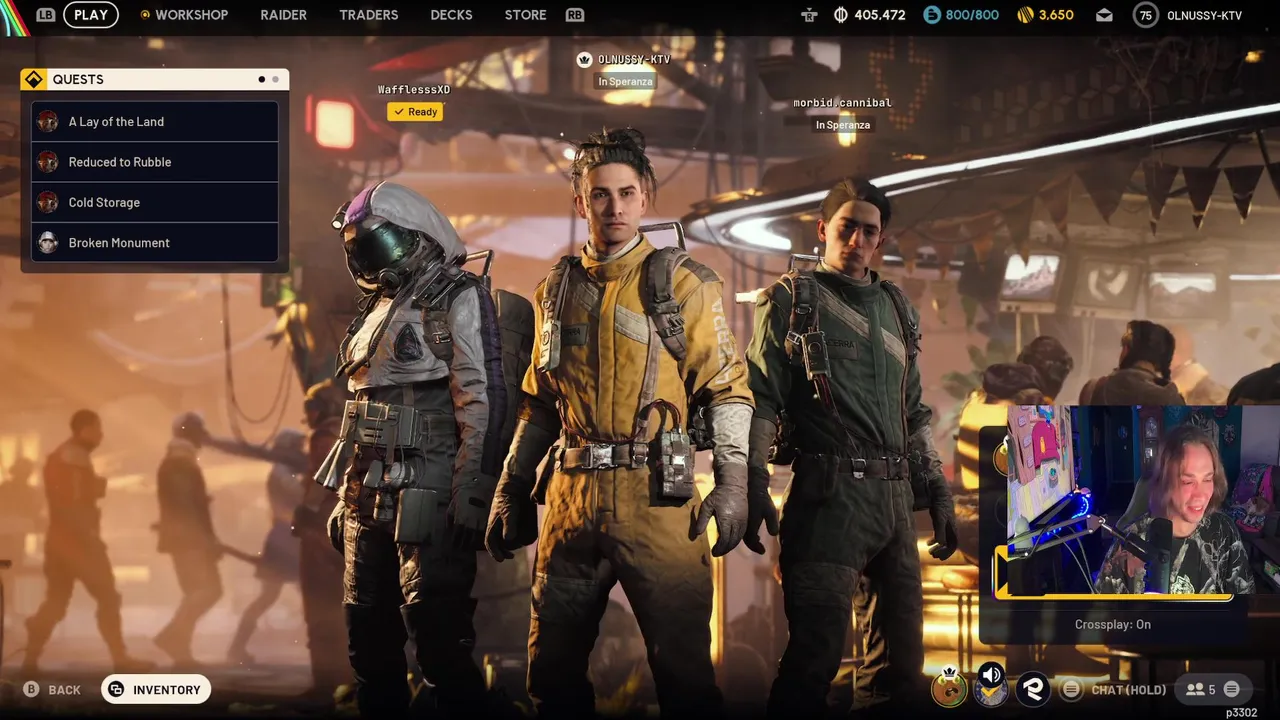Click the 800/800 cred amount
1280x720 pixels.
point(972,15)
